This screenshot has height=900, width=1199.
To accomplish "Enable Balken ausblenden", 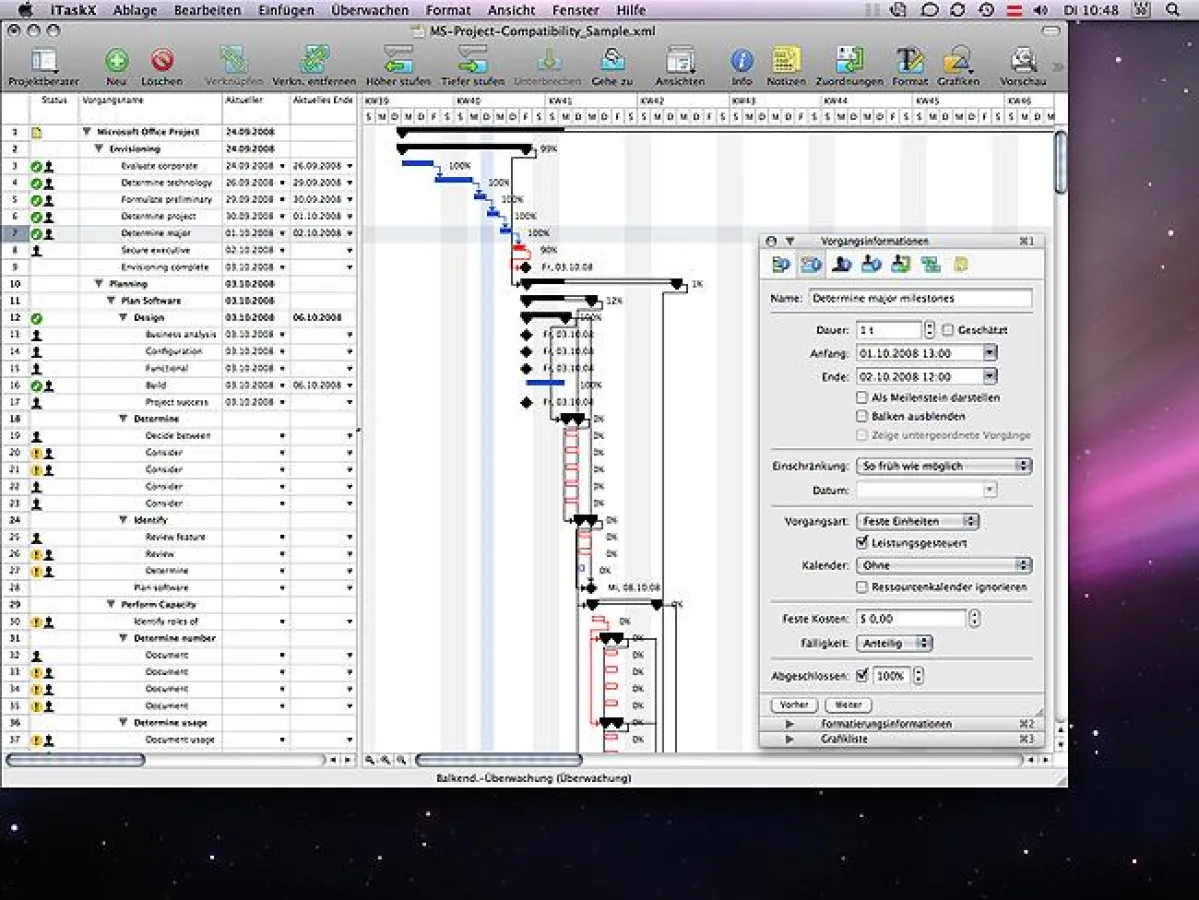I will point(861,415).
